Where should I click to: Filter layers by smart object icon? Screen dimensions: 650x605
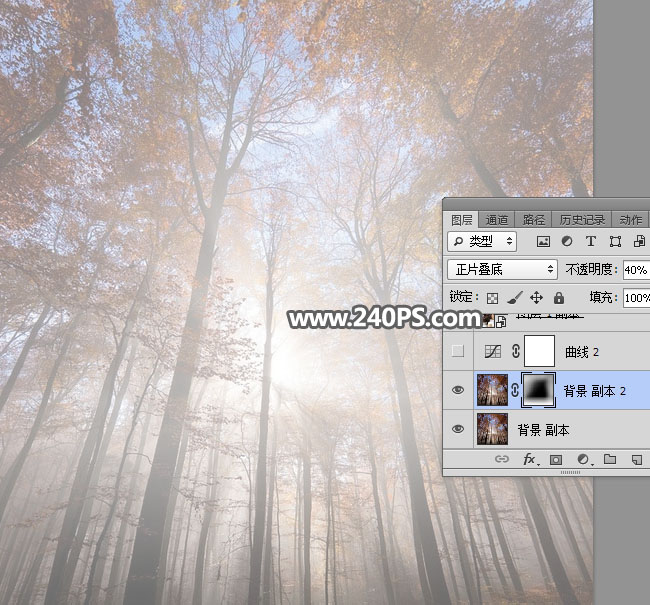point(639,241)
